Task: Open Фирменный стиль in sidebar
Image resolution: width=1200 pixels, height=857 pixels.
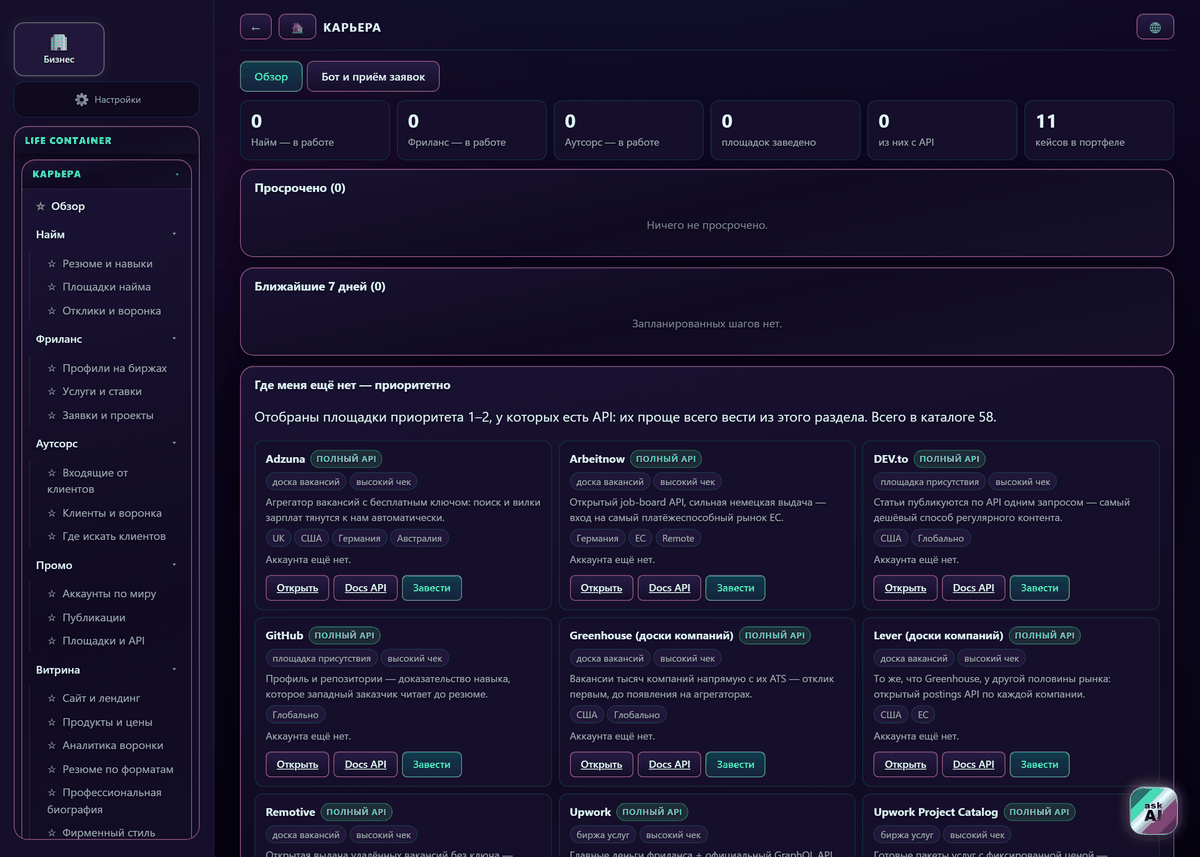Action: coord(108,832)
